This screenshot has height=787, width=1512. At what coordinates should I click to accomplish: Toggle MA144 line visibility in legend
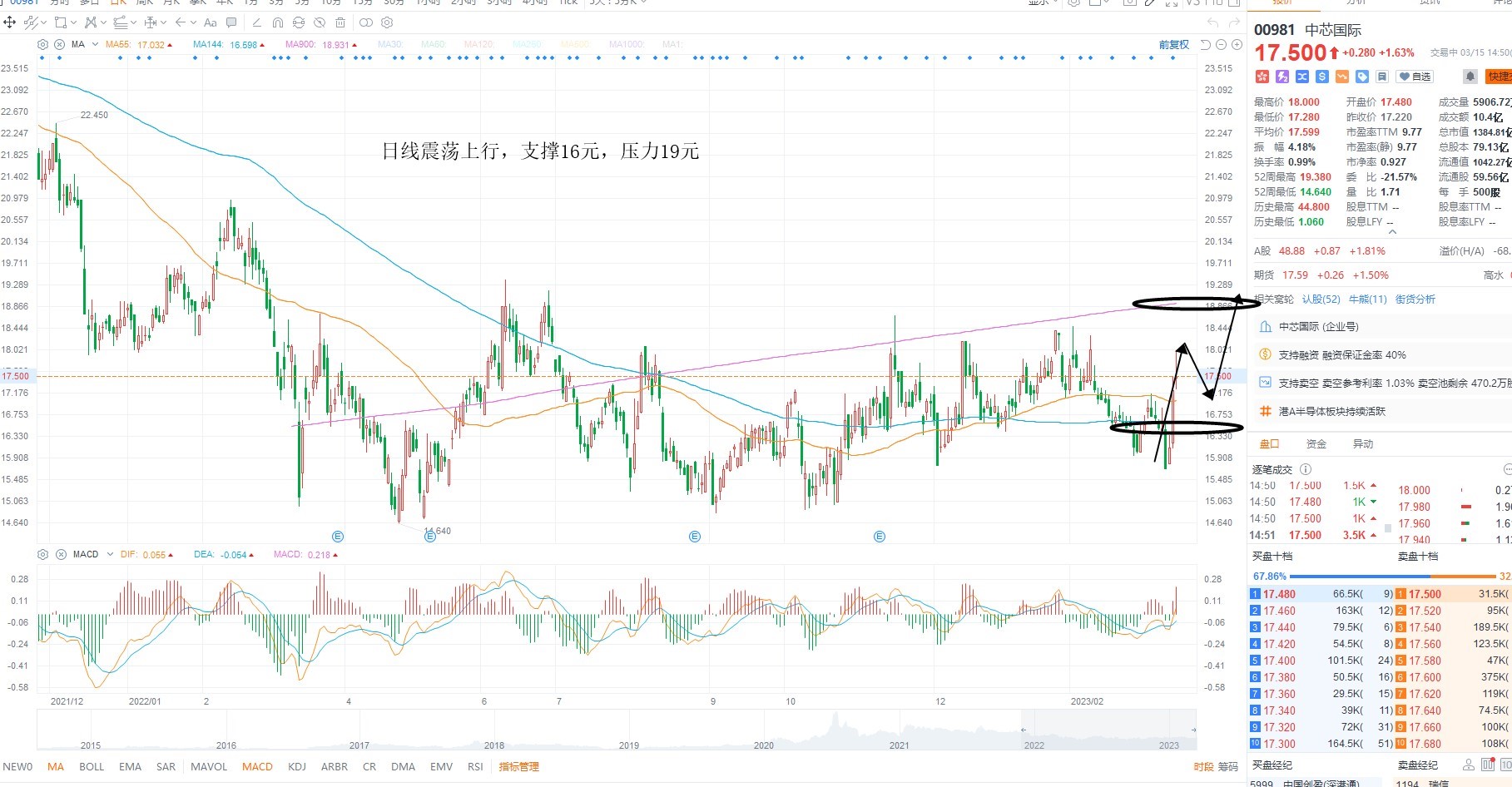[229, 45]
